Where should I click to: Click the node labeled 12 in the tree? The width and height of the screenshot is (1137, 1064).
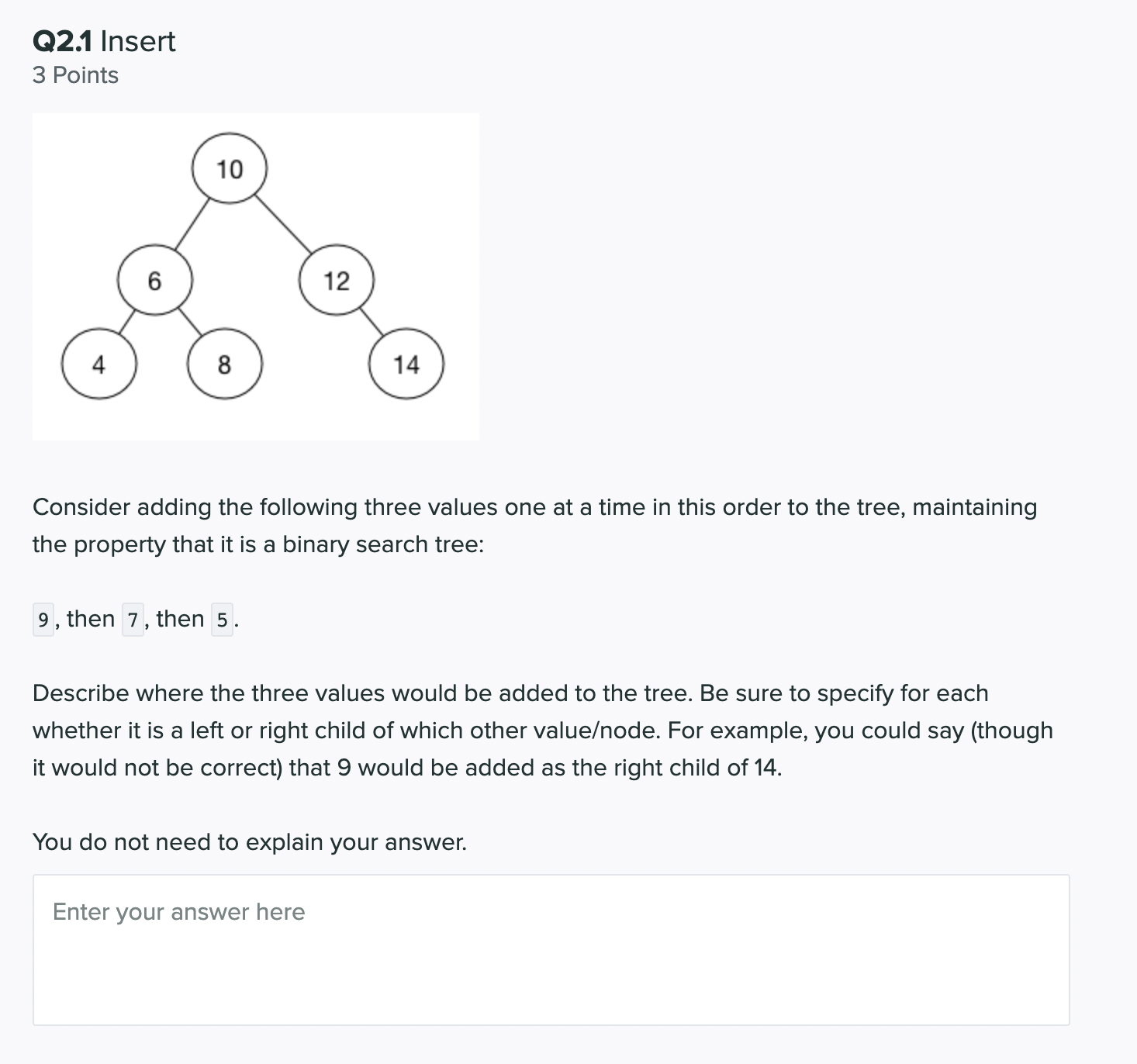[x=337, y=281]
